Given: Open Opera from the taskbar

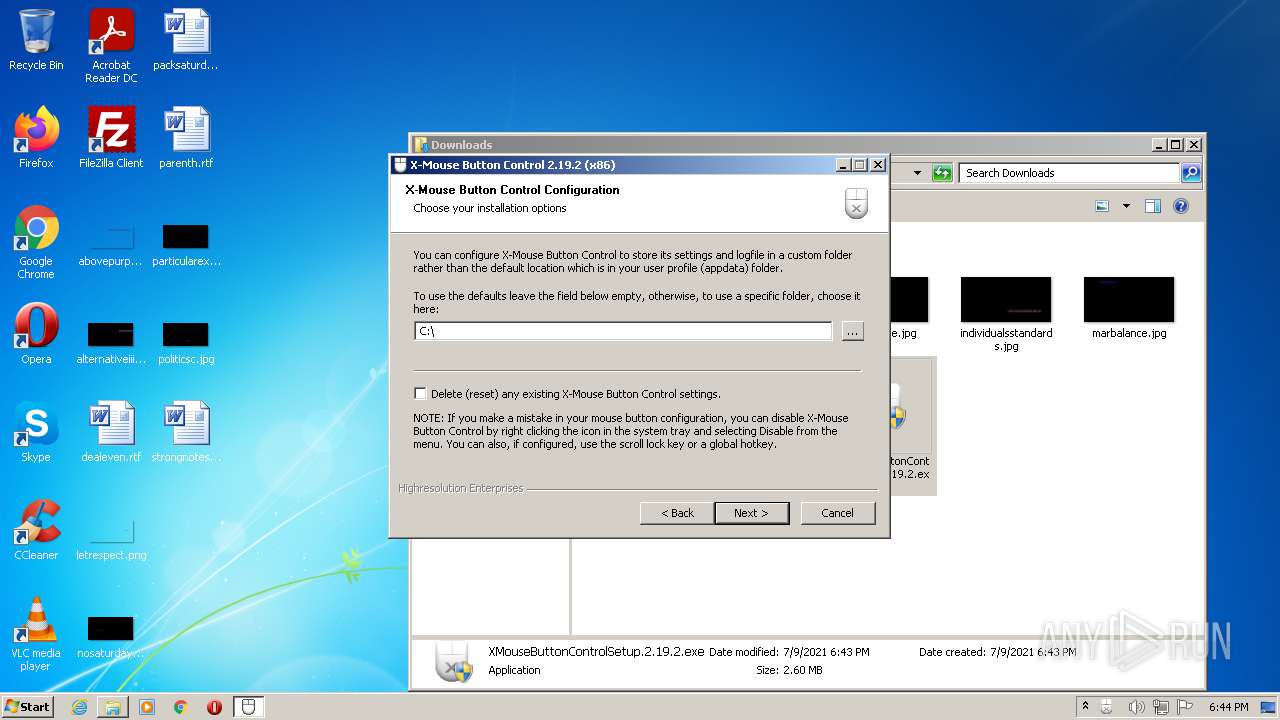Looking at the screenshot, I should click(215, 707).
